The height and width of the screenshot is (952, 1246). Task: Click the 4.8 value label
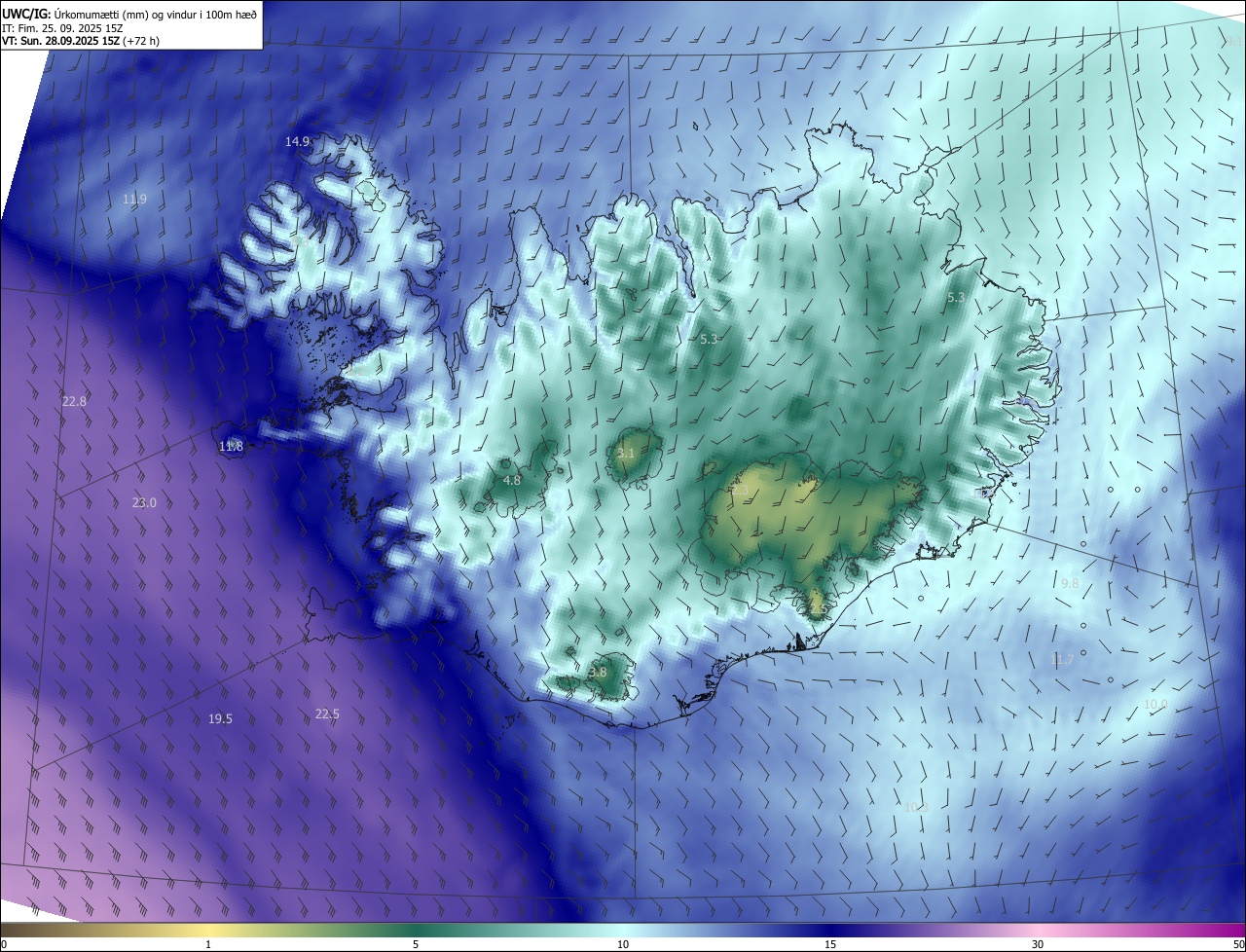[x=512, y=480]
